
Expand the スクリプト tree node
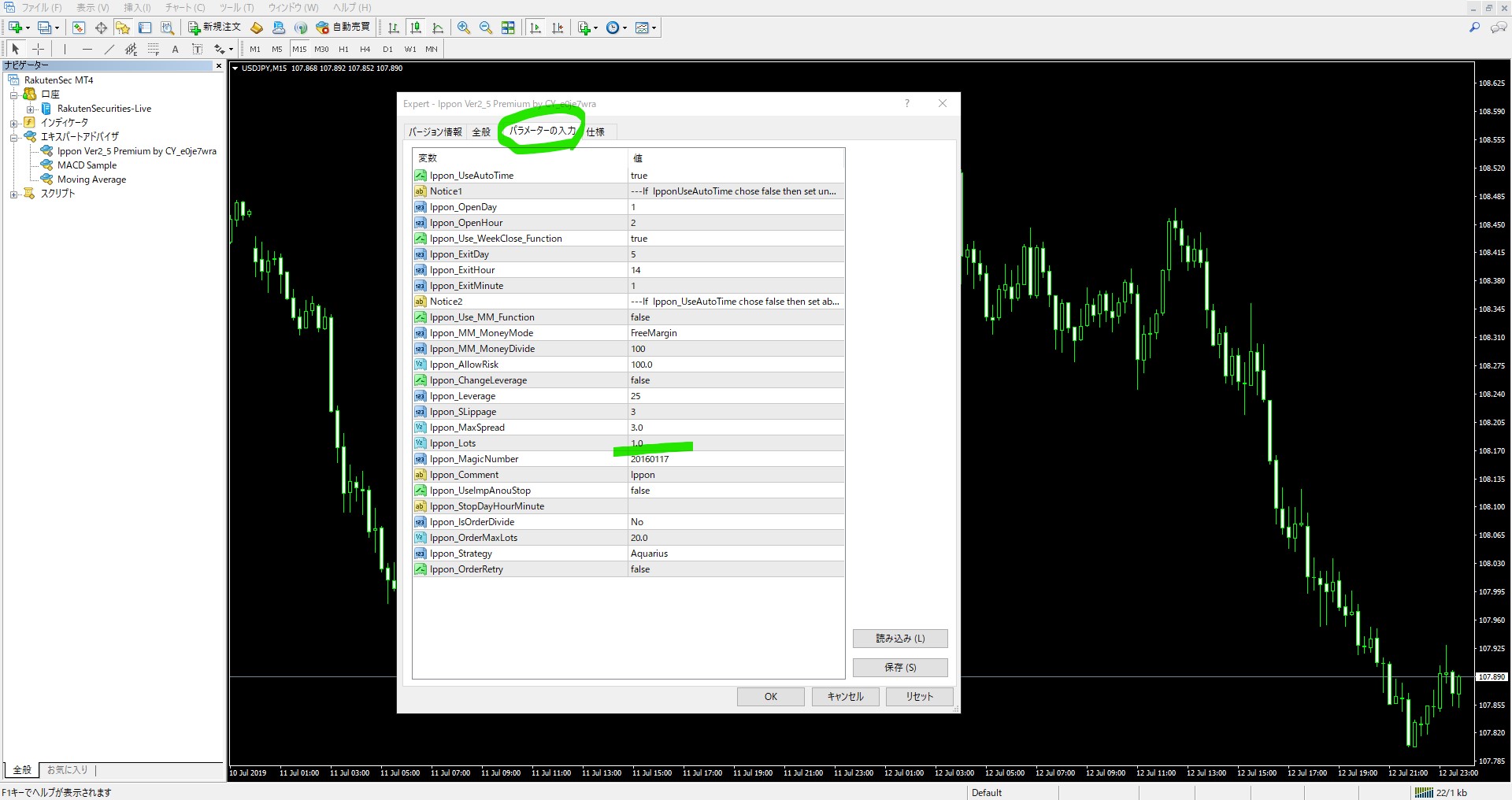[13, 194]
